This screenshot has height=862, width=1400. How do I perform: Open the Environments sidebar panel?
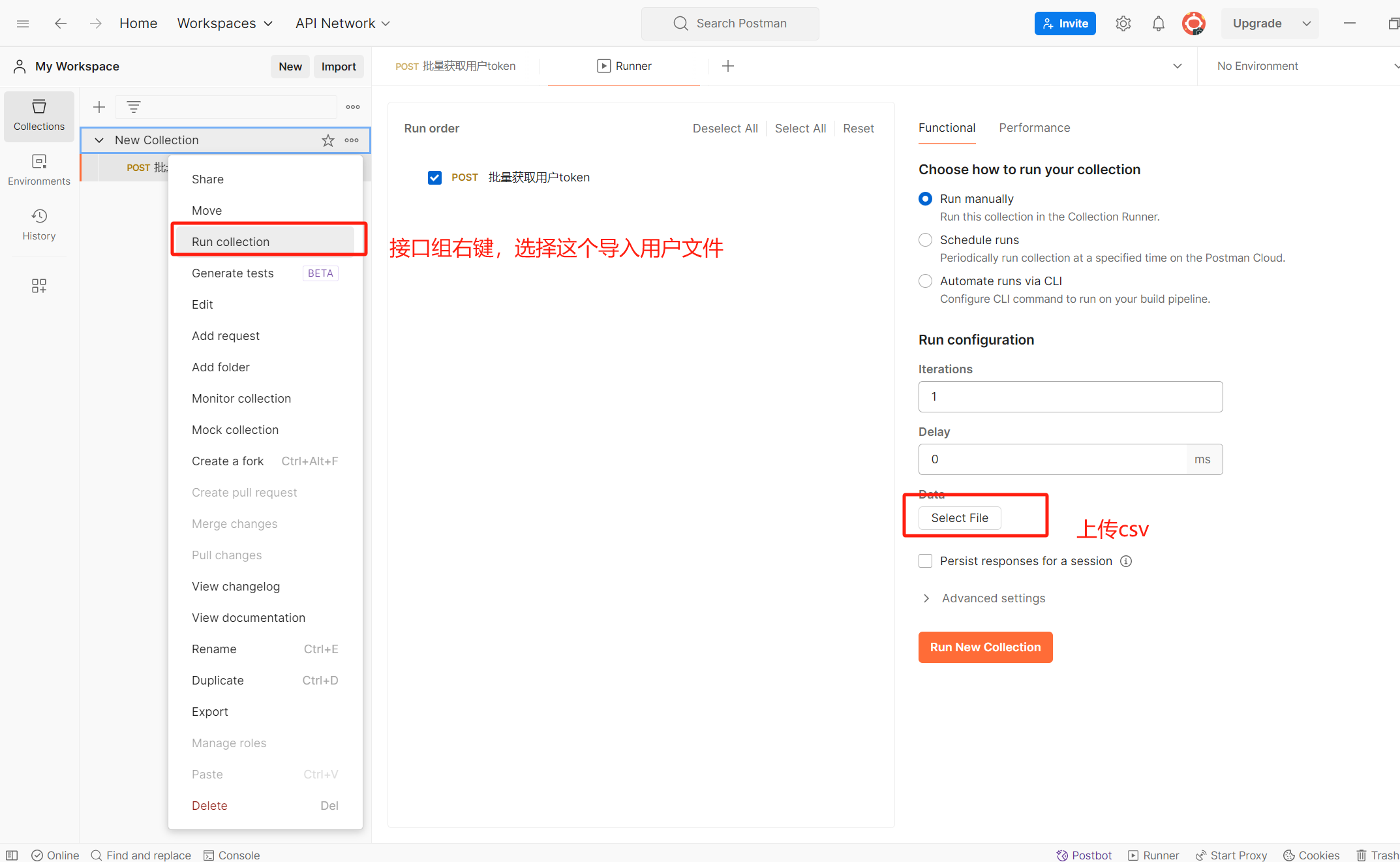(x=39, y=169)
